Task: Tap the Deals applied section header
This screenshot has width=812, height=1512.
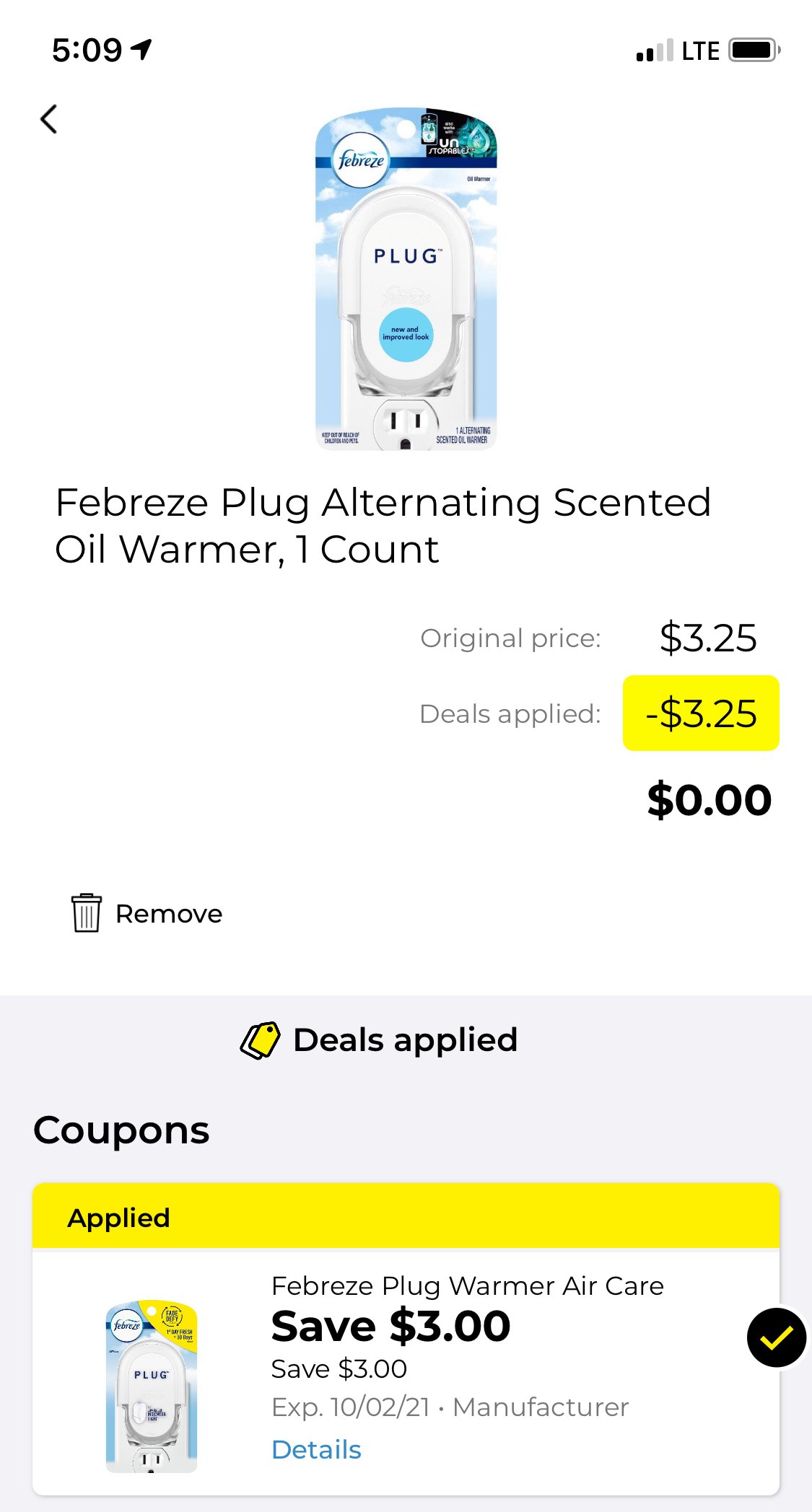Action: [405, 1040]
